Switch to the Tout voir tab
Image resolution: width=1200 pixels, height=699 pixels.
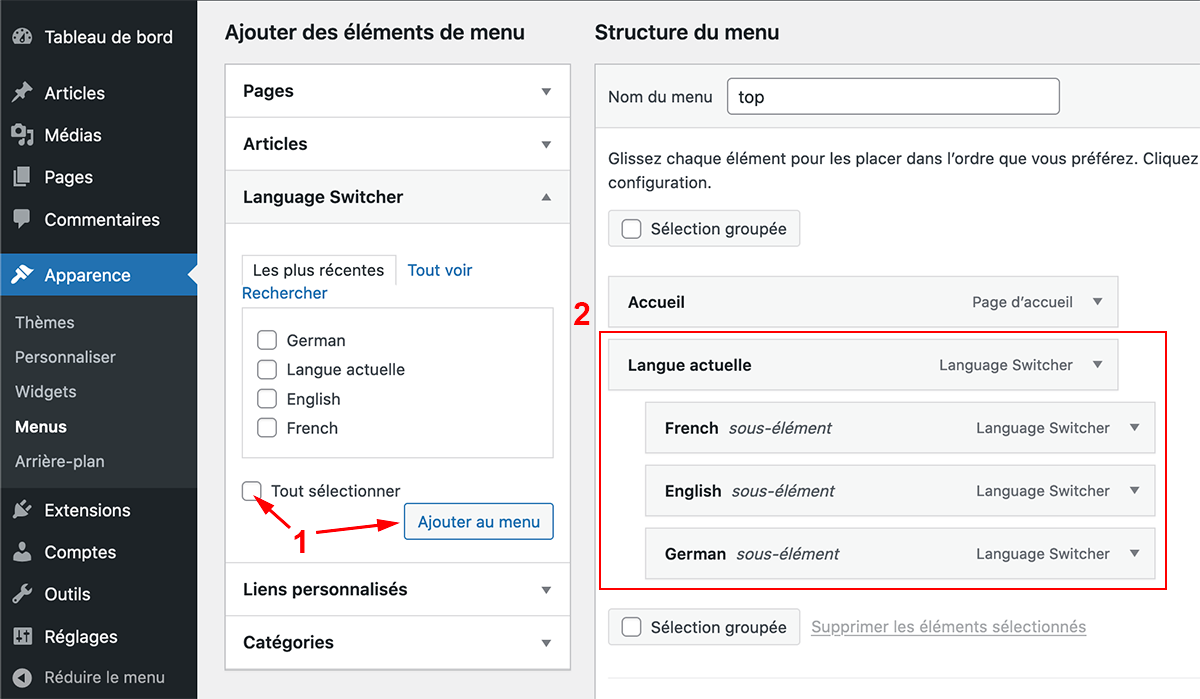click(x=439, y=270)
